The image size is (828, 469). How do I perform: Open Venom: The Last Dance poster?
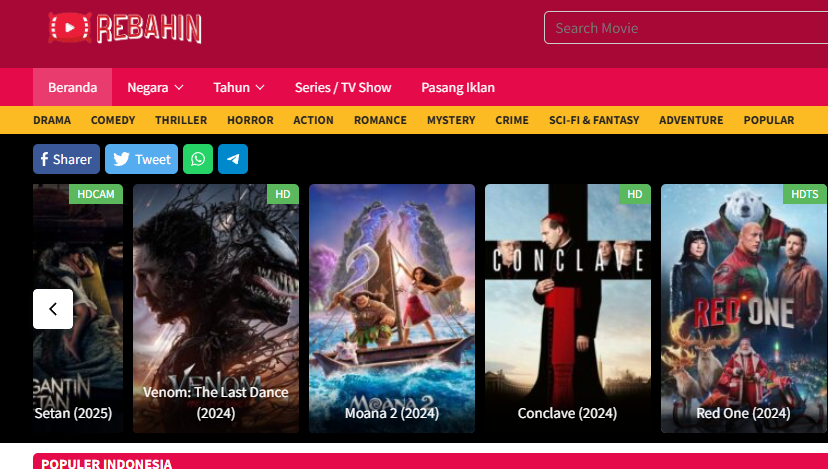click(216, 308)
